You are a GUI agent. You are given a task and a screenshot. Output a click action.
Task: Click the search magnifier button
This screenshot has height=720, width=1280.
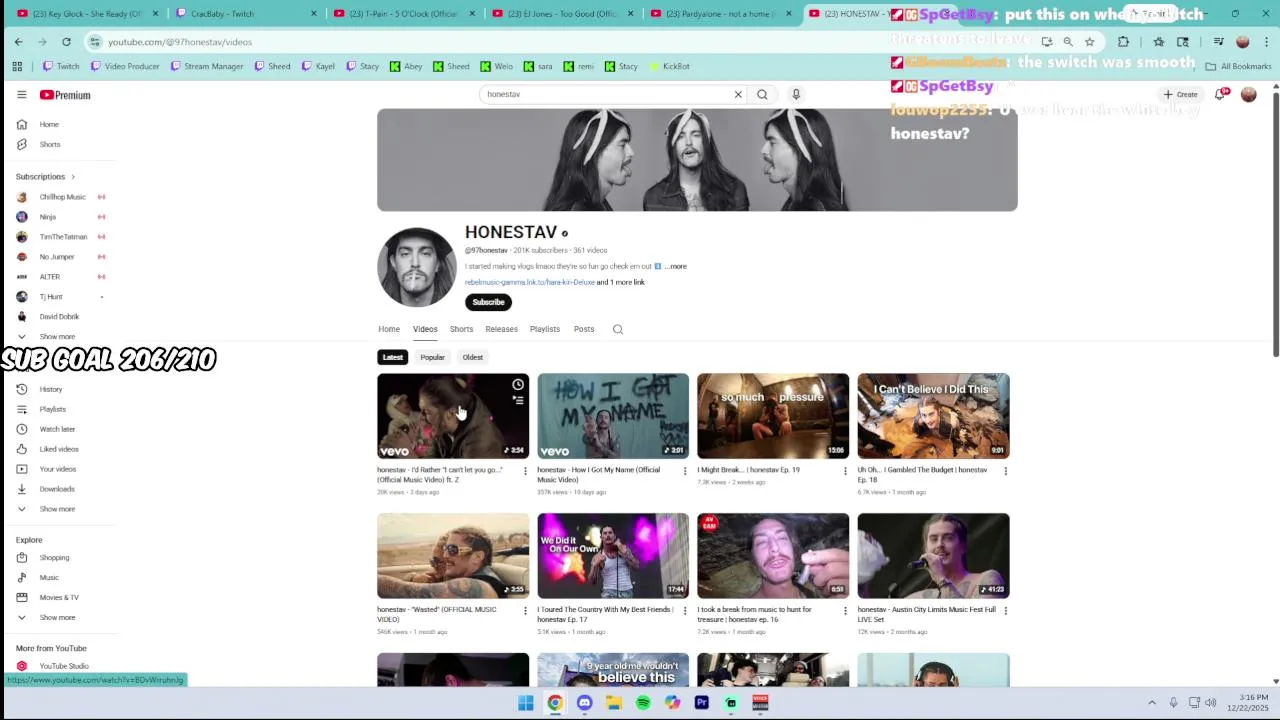762,94
